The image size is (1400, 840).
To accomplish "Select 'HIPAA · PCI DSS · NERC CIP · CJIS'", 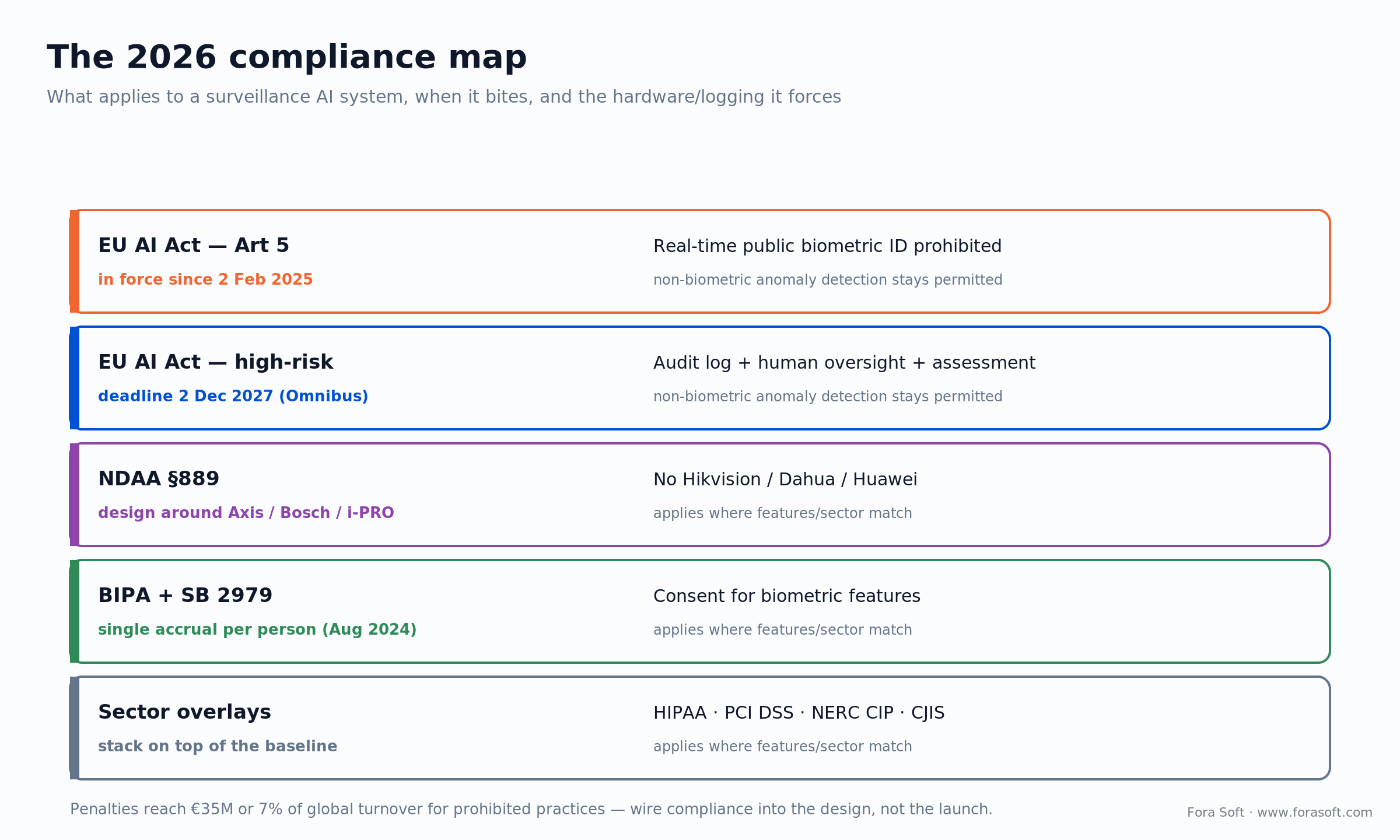I will 799,713.
